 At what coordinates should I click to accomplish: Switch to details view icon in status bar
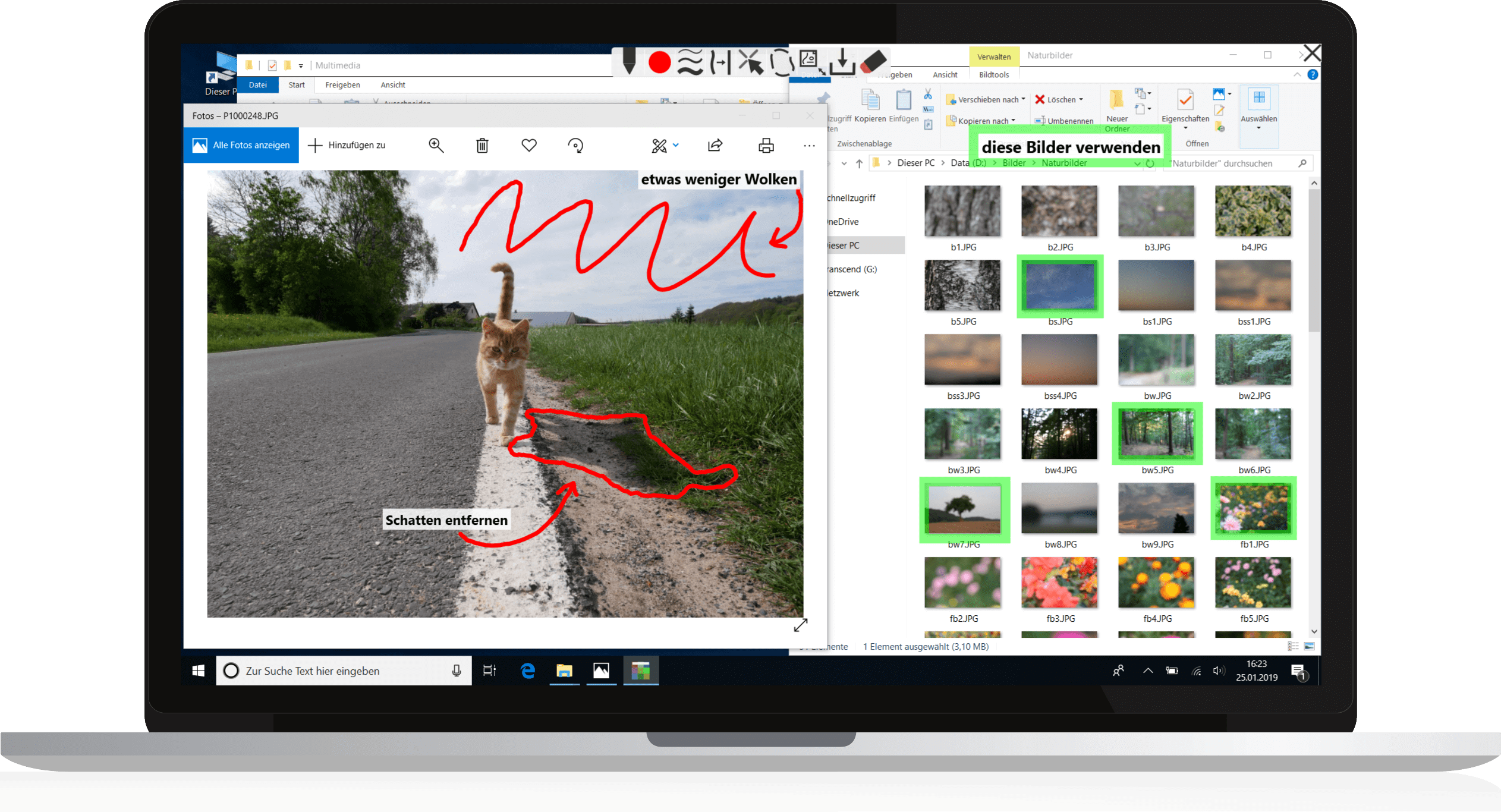click(x=1293, y=646)
